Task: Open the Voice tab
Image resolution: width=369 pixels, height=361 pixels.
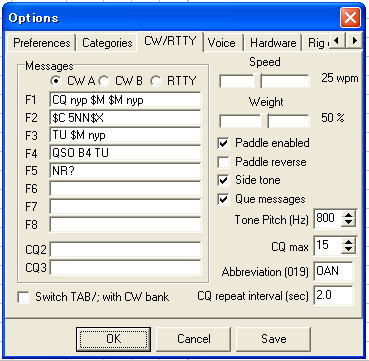Action: (221, 43)
